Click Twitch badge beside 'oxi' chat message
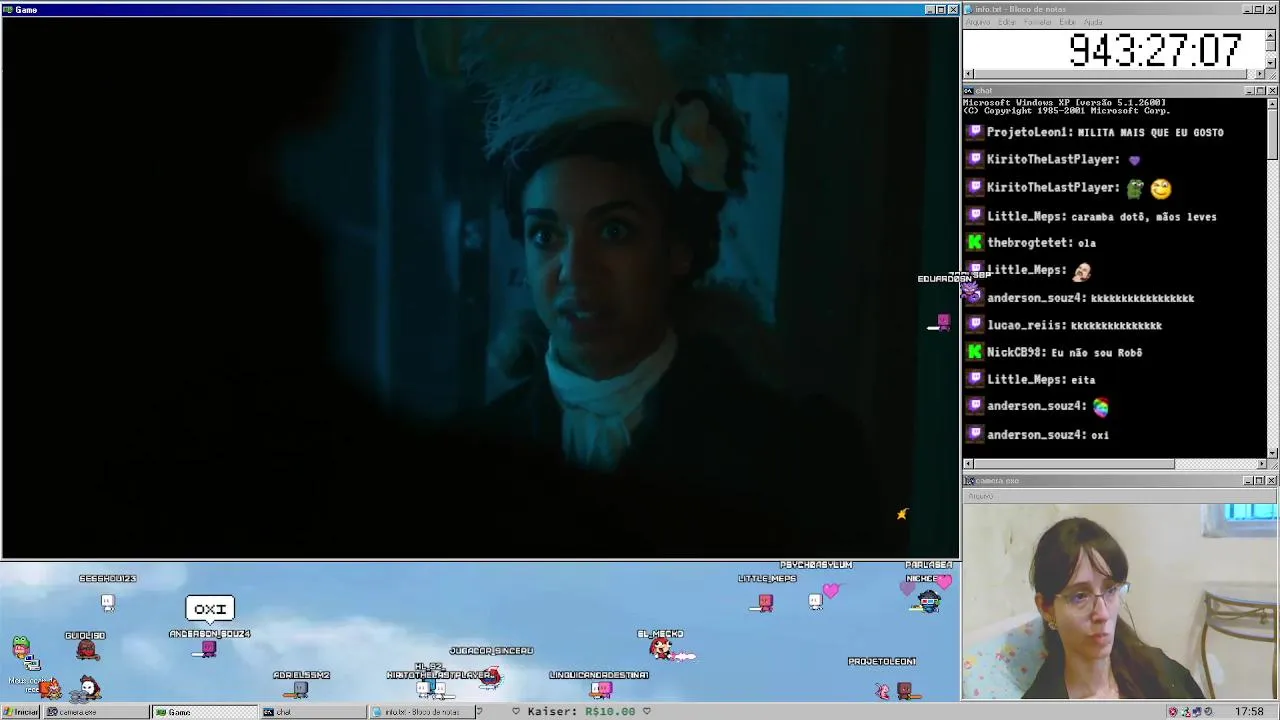1280x720 pixels. 975,434
